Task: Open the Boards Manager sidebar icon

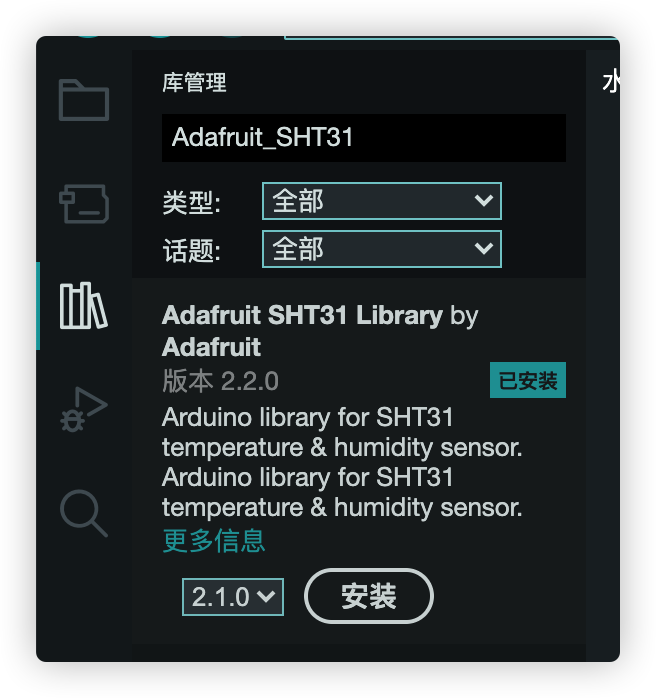Action: [84, 203]
